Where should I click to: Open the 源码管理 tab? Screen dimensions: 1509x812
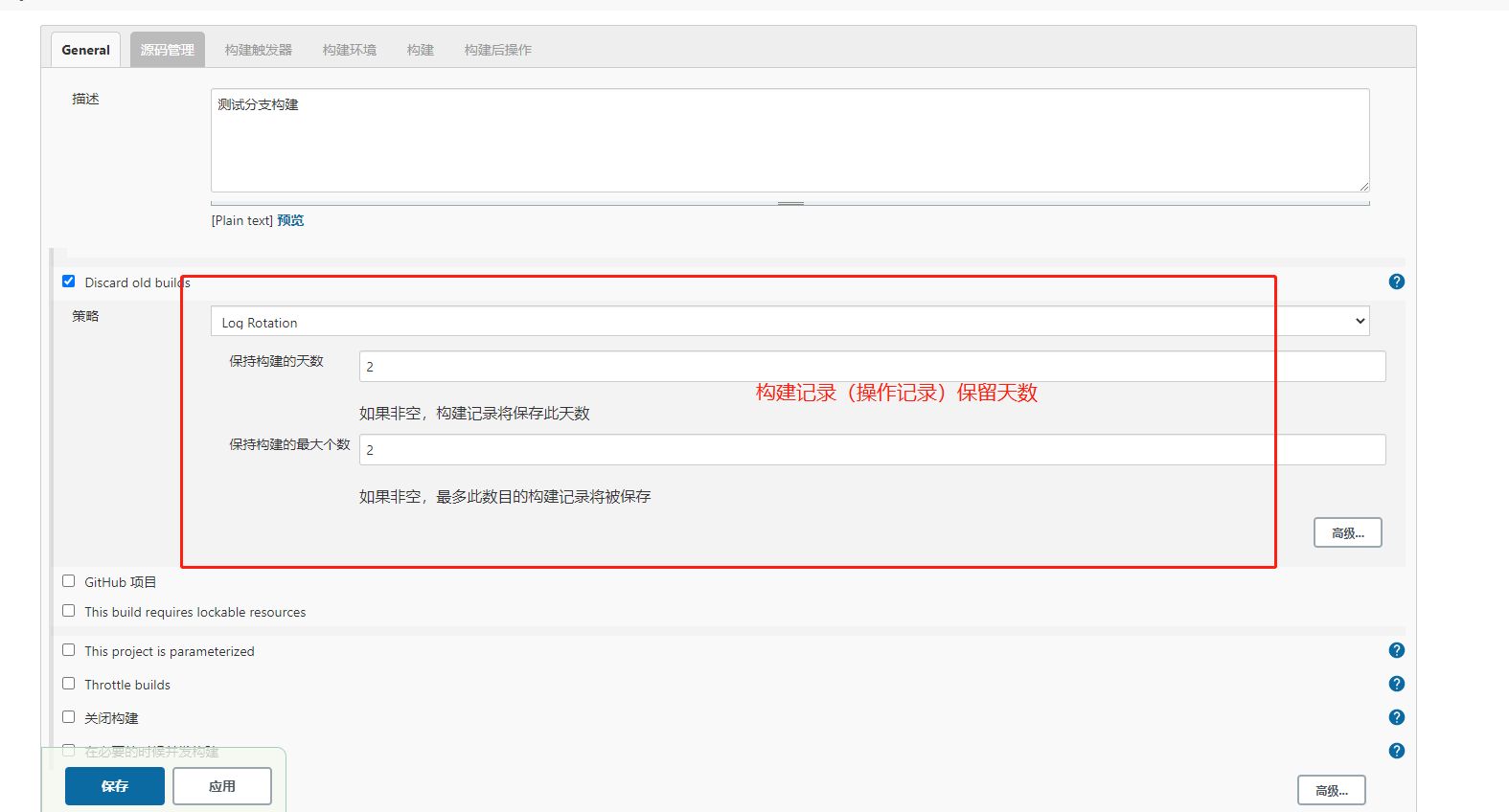tap(168, 50)
